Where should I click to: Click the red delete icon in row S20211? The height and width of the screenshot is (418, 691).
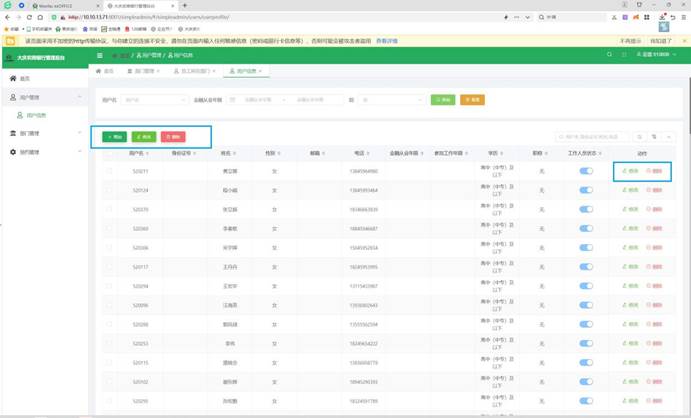(x=655, y=171)
